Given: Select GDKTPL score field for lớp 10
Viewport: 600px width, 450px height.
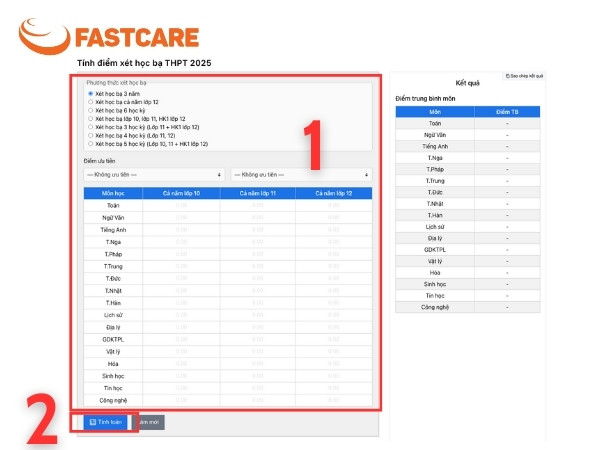Looking at the screenshot, I should [x=181, y=339].
